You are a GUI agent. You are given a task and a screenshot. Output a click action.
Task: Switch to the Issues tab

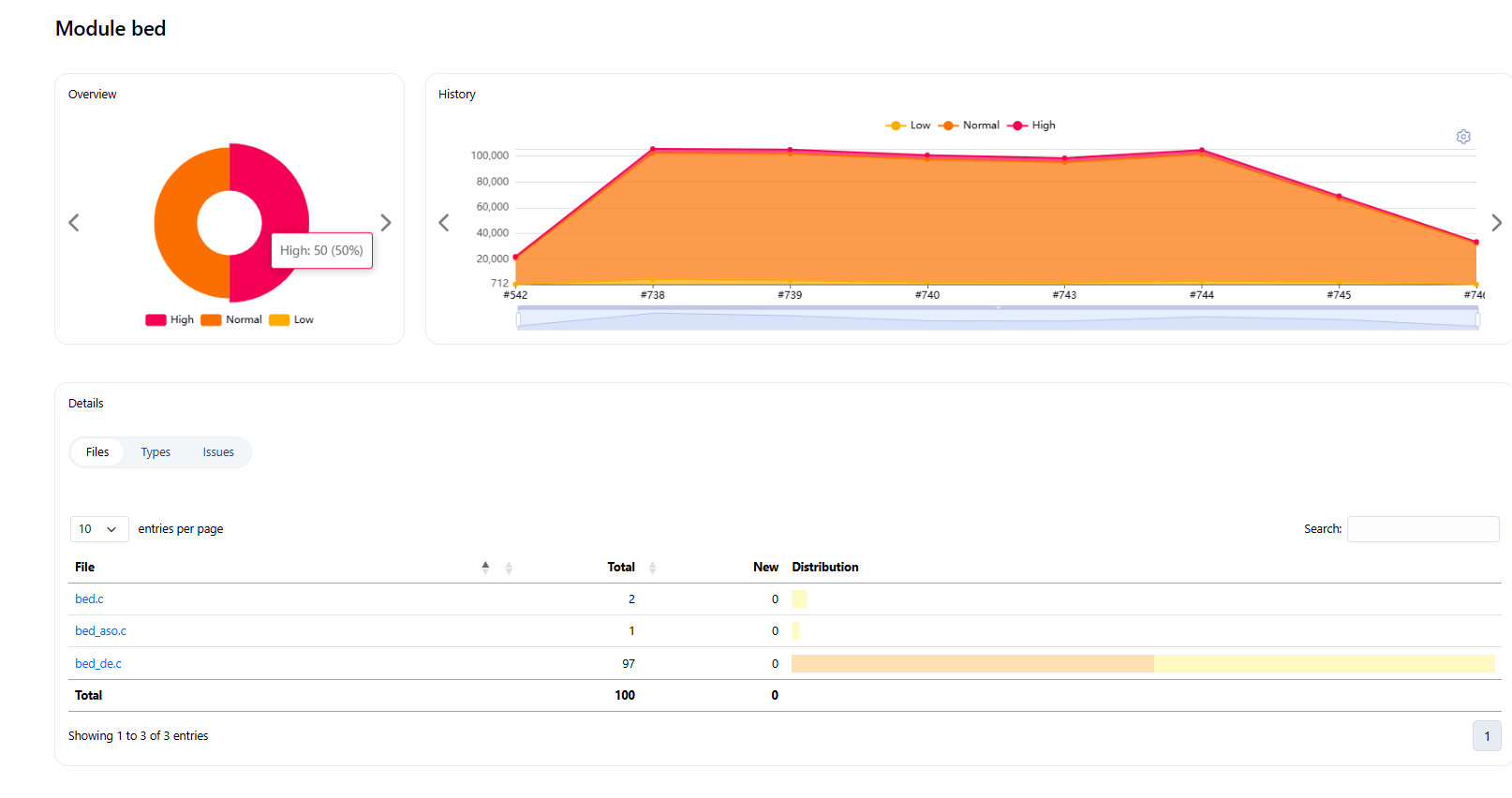click(x=218, y=452)
